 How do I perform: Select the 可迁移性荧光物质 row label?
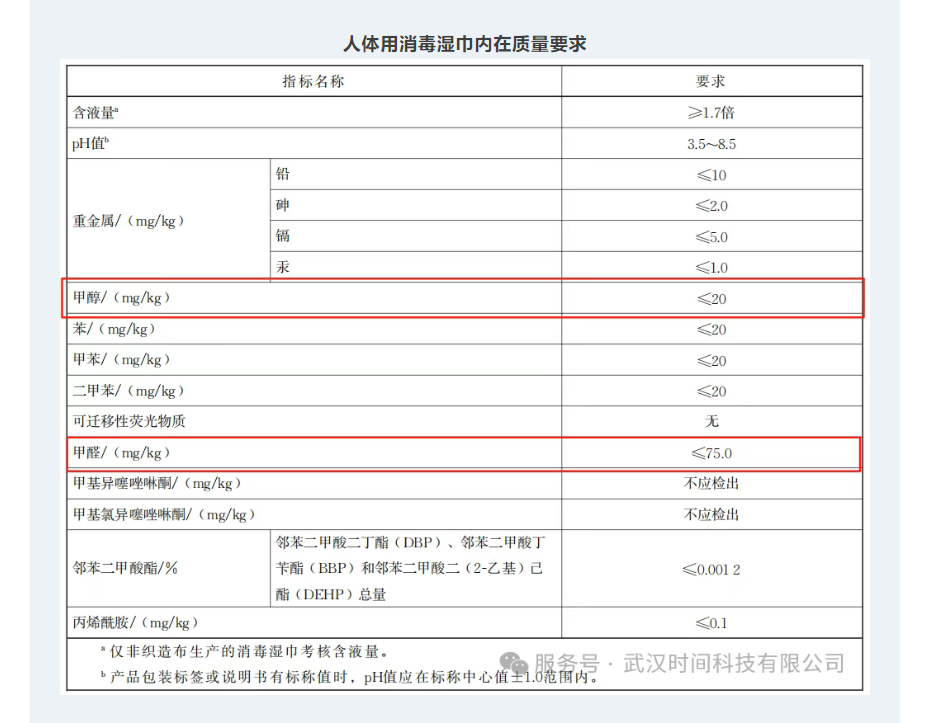pyautogui.click(x=129, y=421)
